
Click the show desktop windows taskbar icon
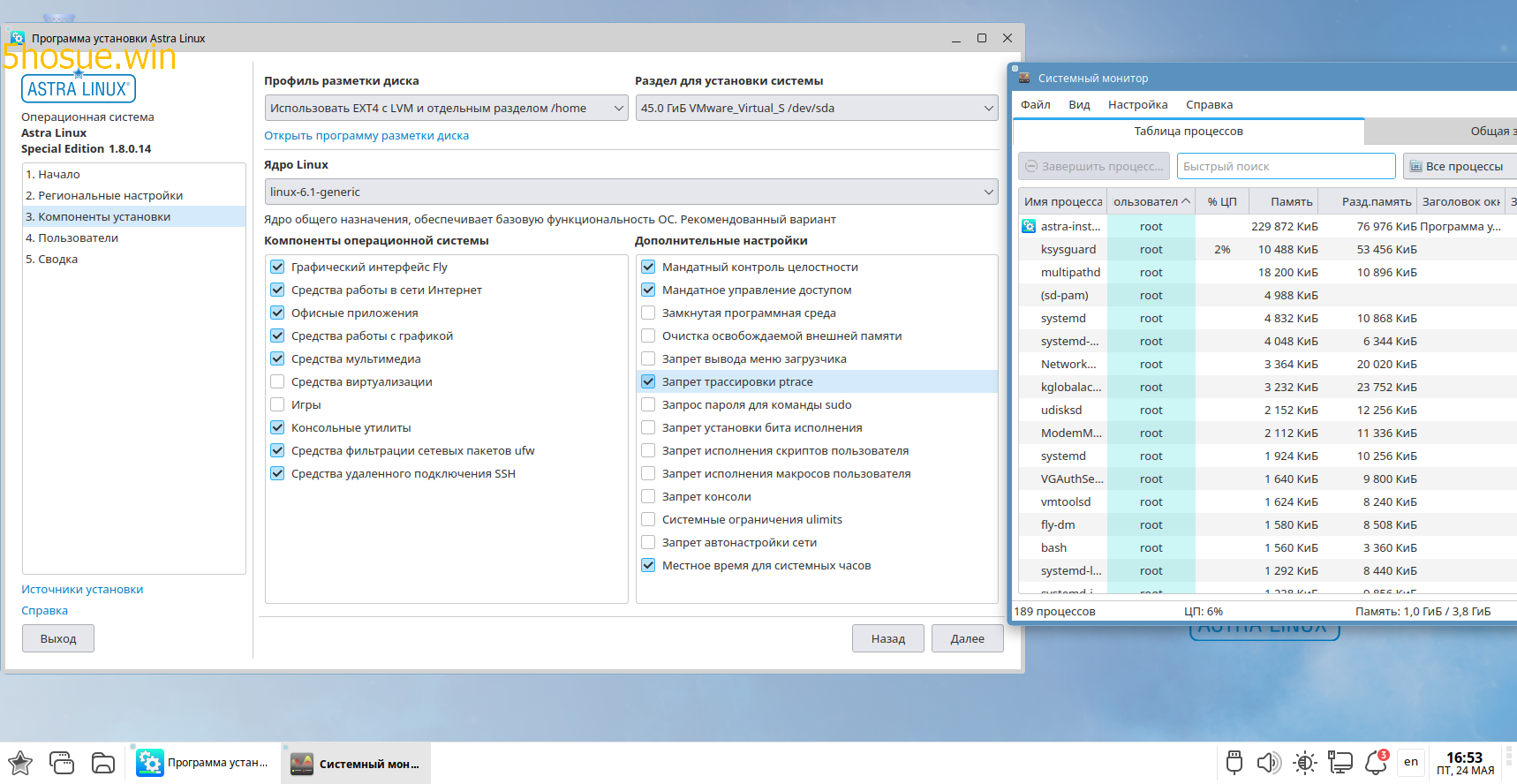pyautogui.click(x=62, y=763)
